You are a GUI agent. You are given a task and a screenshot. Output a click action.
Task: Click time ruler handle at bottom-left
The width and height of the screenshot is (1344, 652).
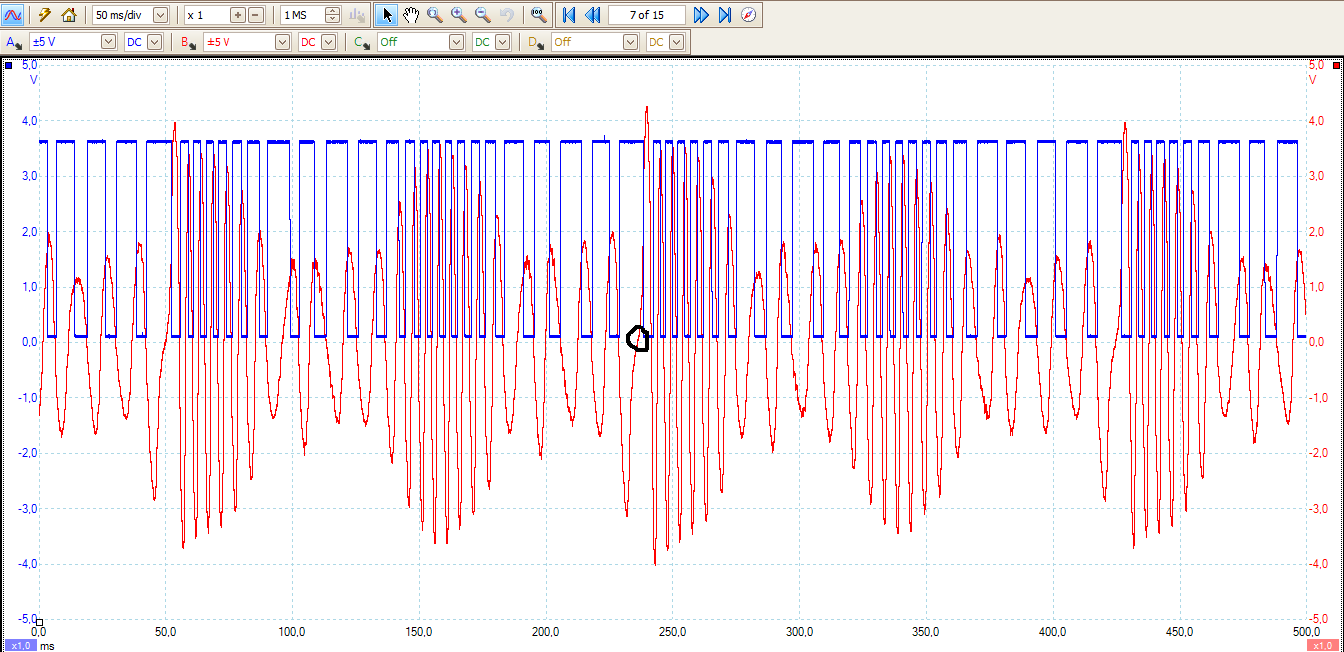pos(40,622)
